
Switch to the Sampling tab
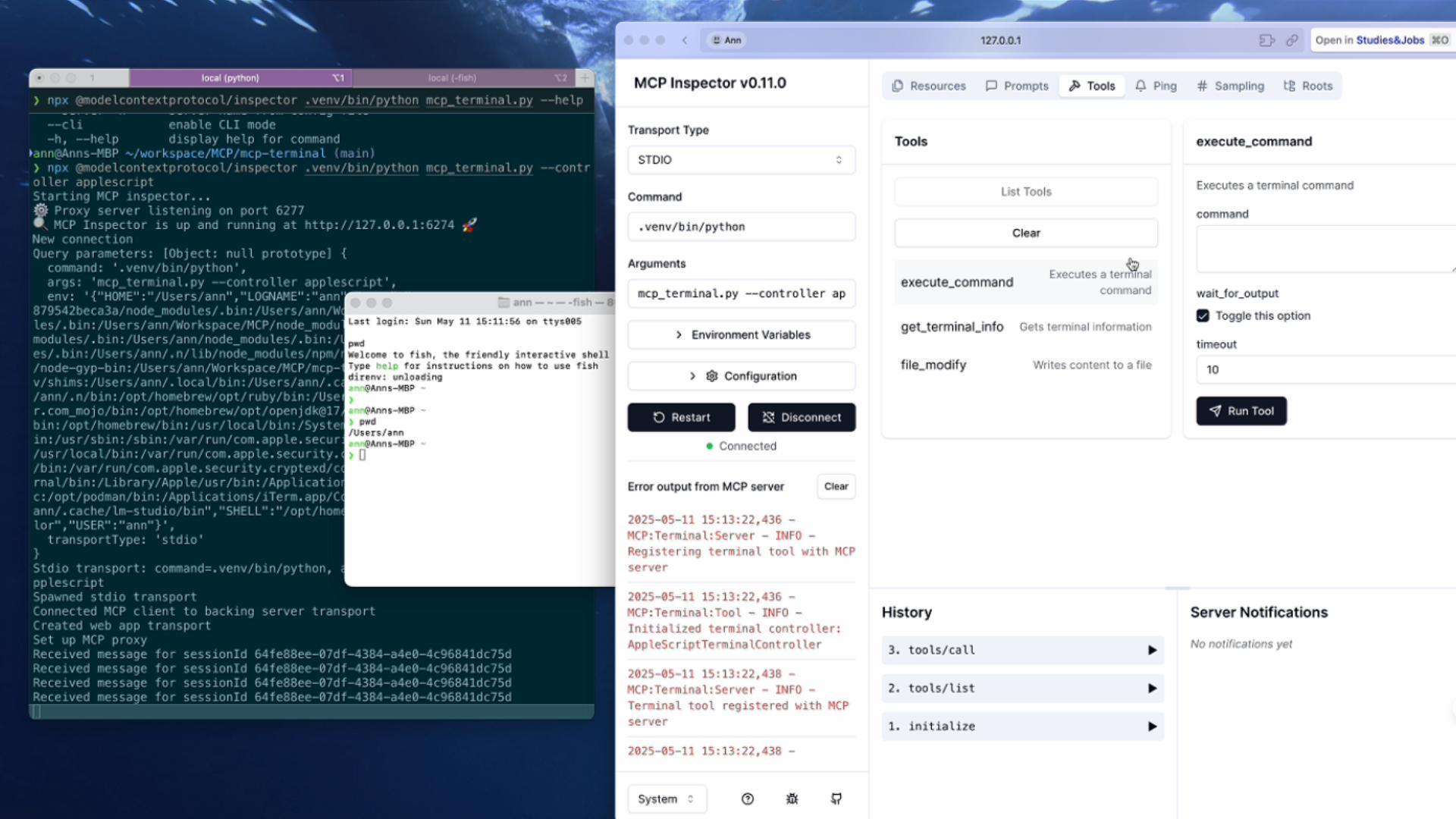(1230, 86)
